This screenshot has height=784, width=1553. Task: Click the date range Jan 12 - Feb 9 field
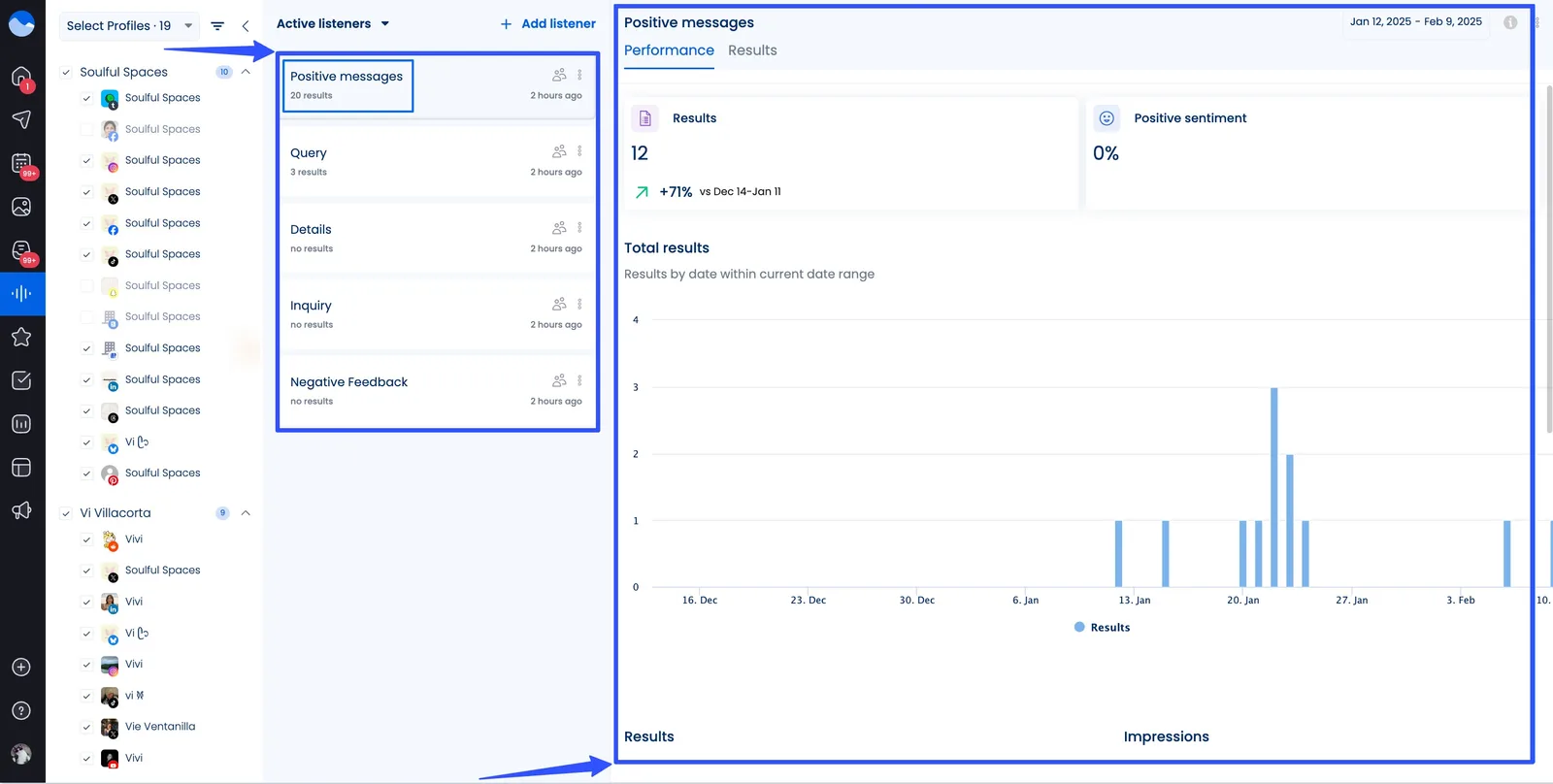click(1415, 21)
